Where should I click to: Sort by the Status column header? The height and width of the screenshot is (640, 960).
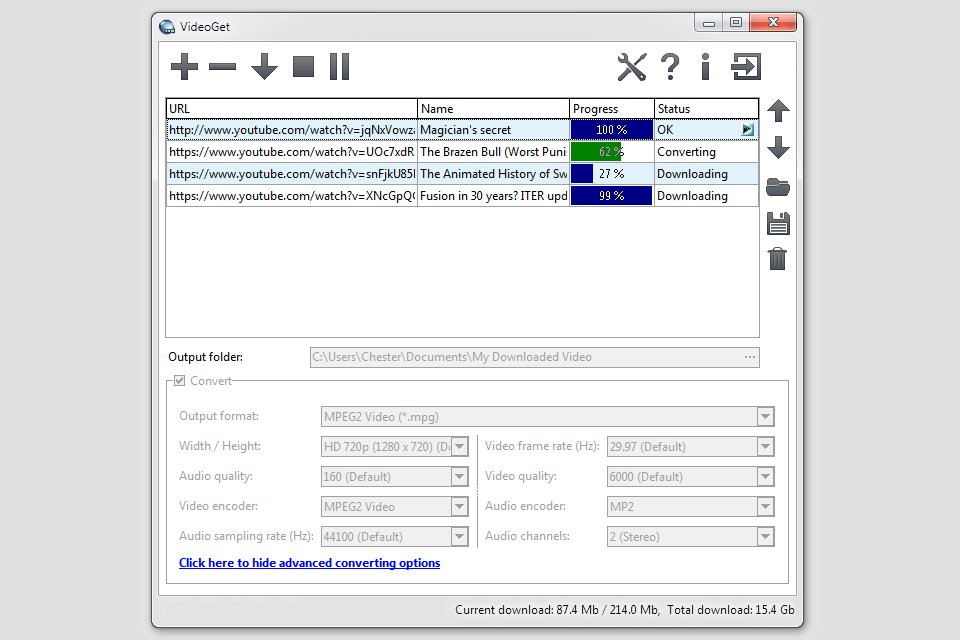click(x=707, y=109)
